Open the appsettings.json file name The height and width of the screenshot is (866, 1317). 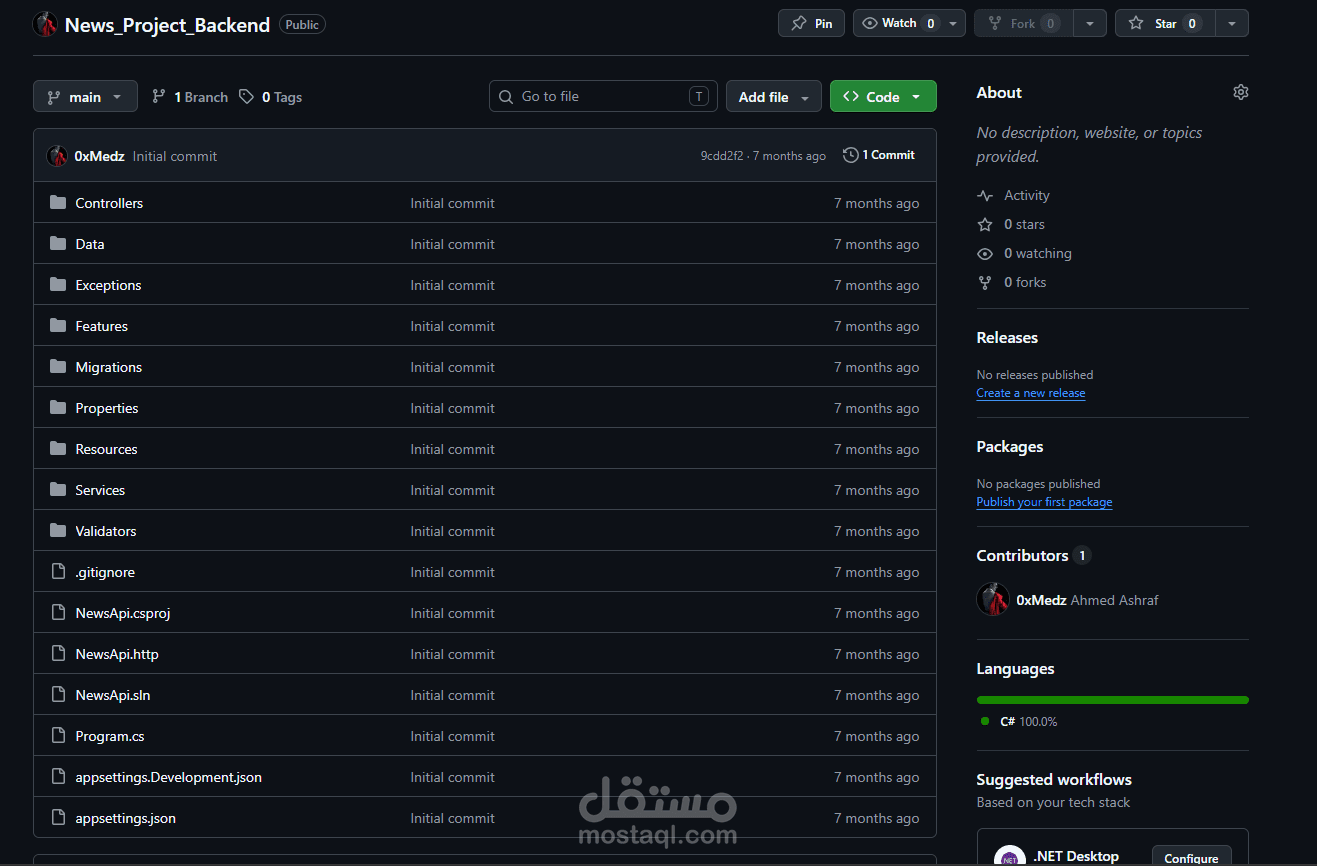(126, 818)
